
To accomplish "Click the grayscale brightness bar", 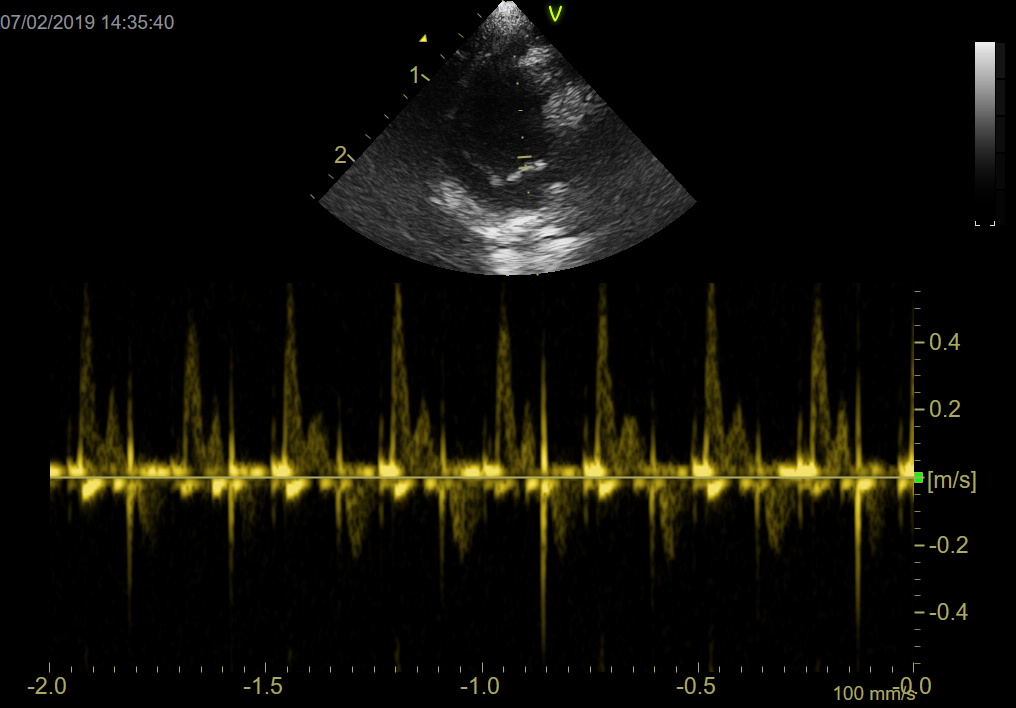I will click(x=984, y=134).
